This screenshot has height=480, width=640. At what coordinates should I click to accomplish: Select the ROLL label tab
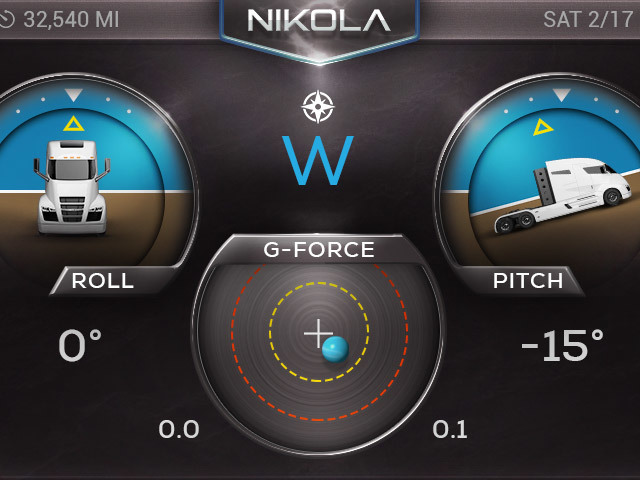(103, 280)
